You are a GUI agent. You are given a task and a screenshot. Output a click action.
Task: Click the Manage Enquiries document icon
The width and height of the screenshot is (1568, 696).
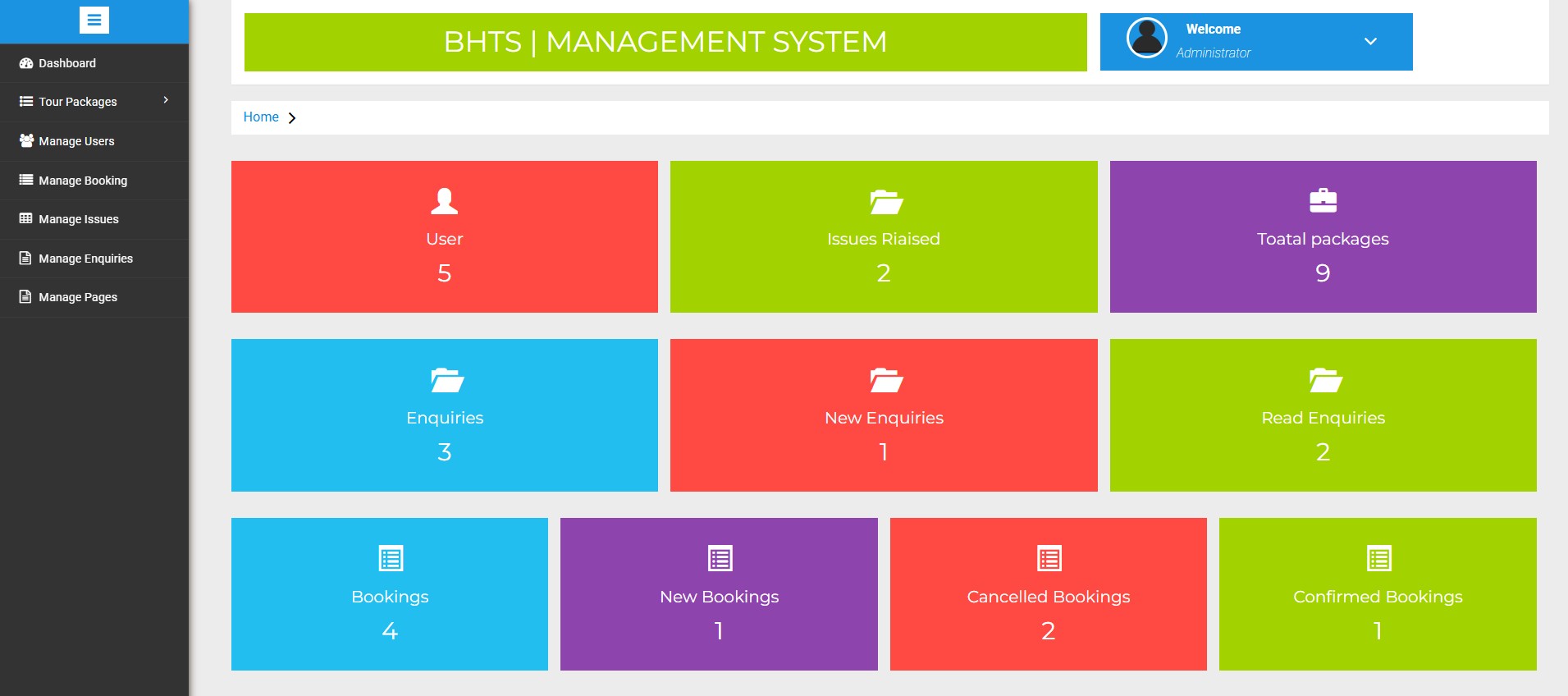[25, 258]
